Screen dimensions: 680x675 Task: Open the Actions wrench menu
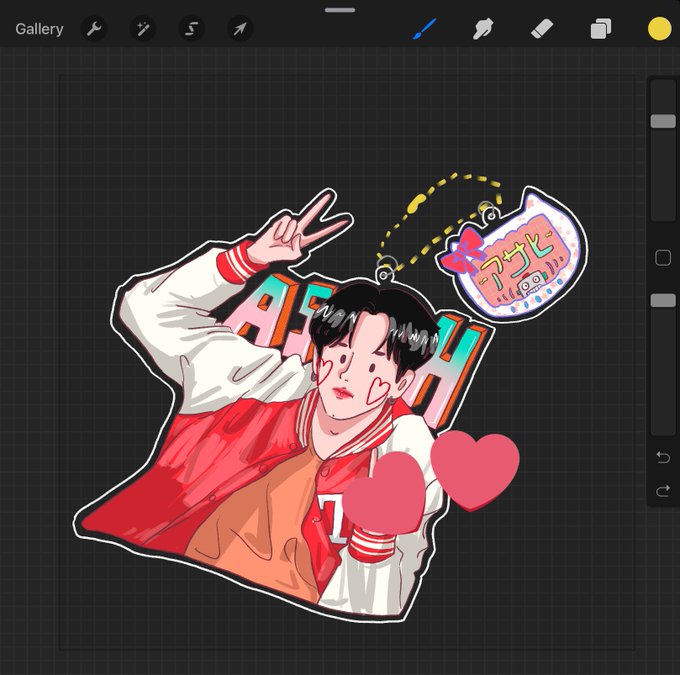click(x=94, y=29)
